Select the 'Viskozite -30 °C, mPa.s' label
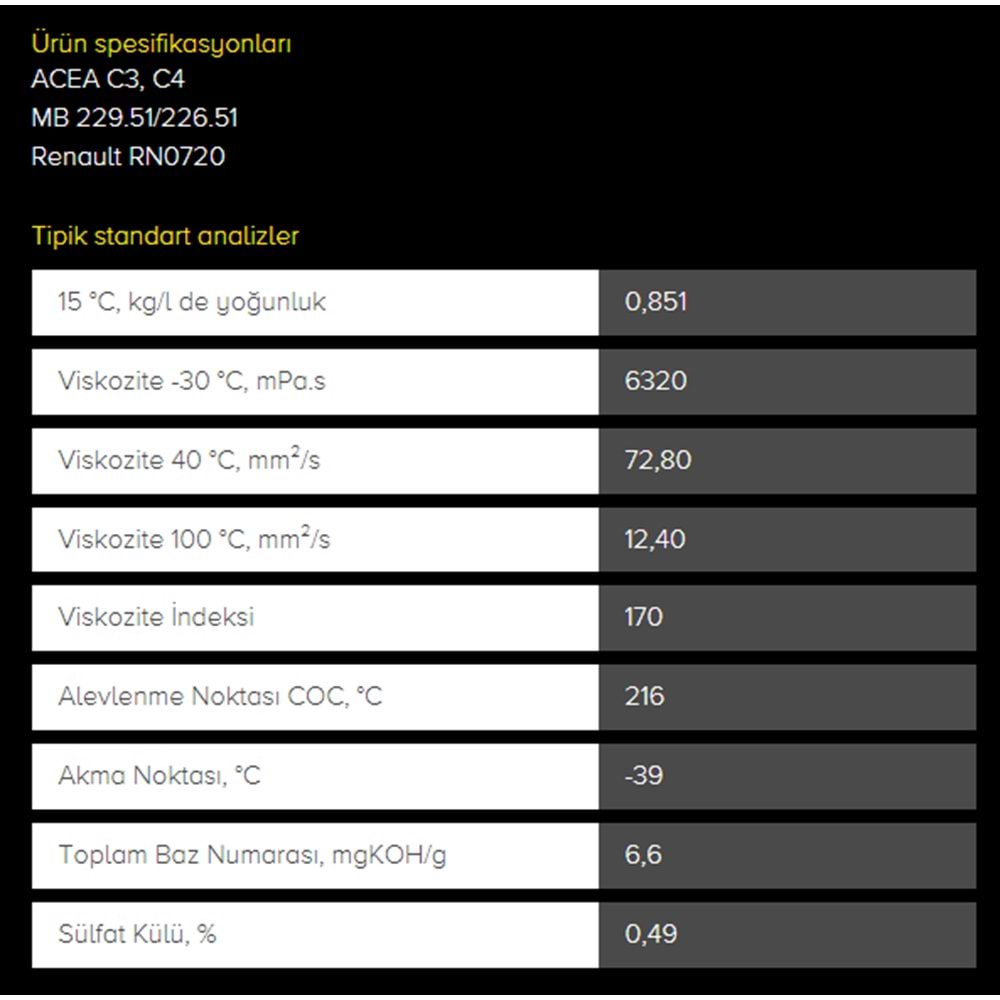This screenshot has width=1000, height=1000. 191,381
